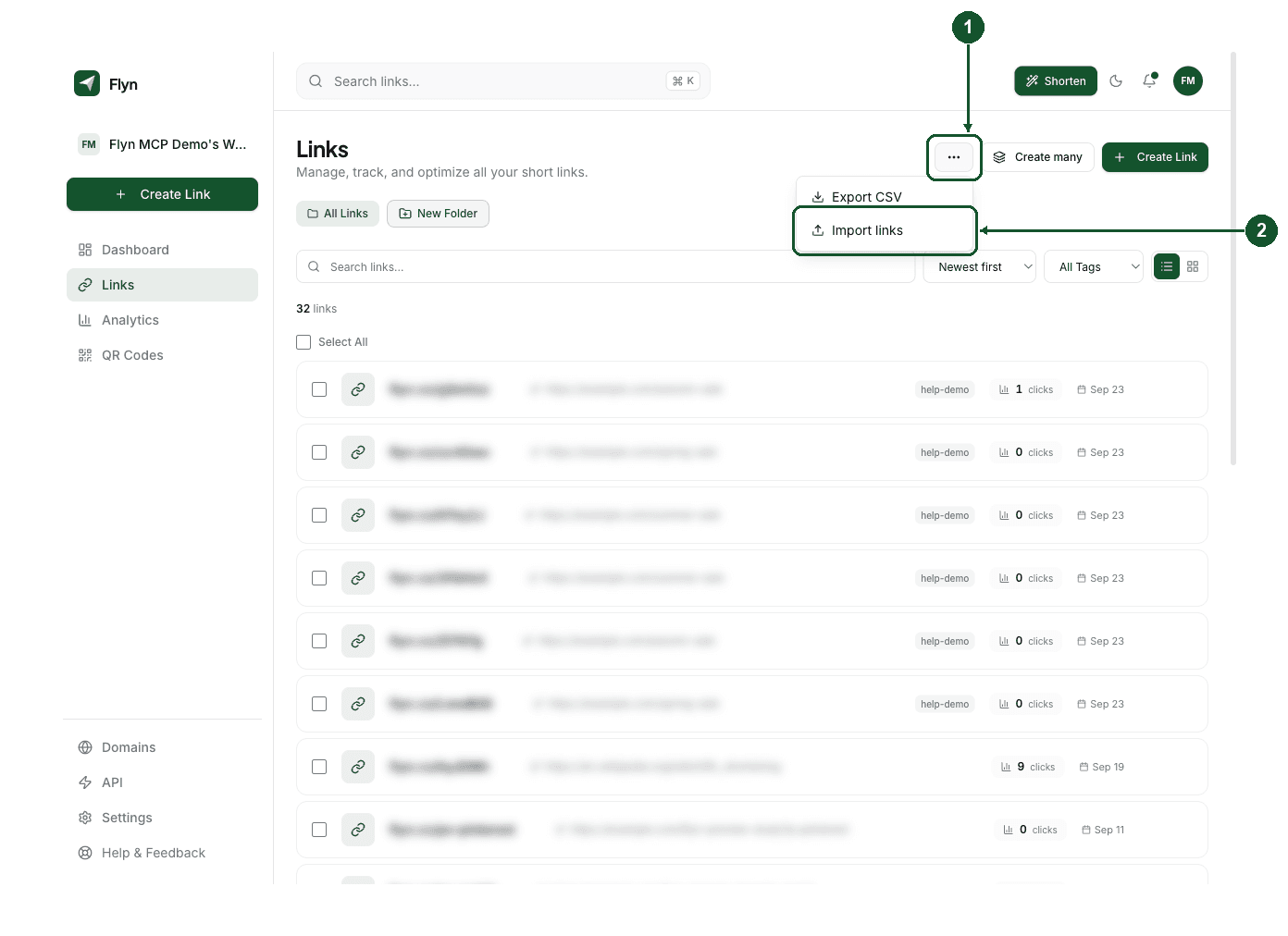Open Flyn MCP Demo's workspace switcher
1288x936 pixels.
tap(163, 144)
